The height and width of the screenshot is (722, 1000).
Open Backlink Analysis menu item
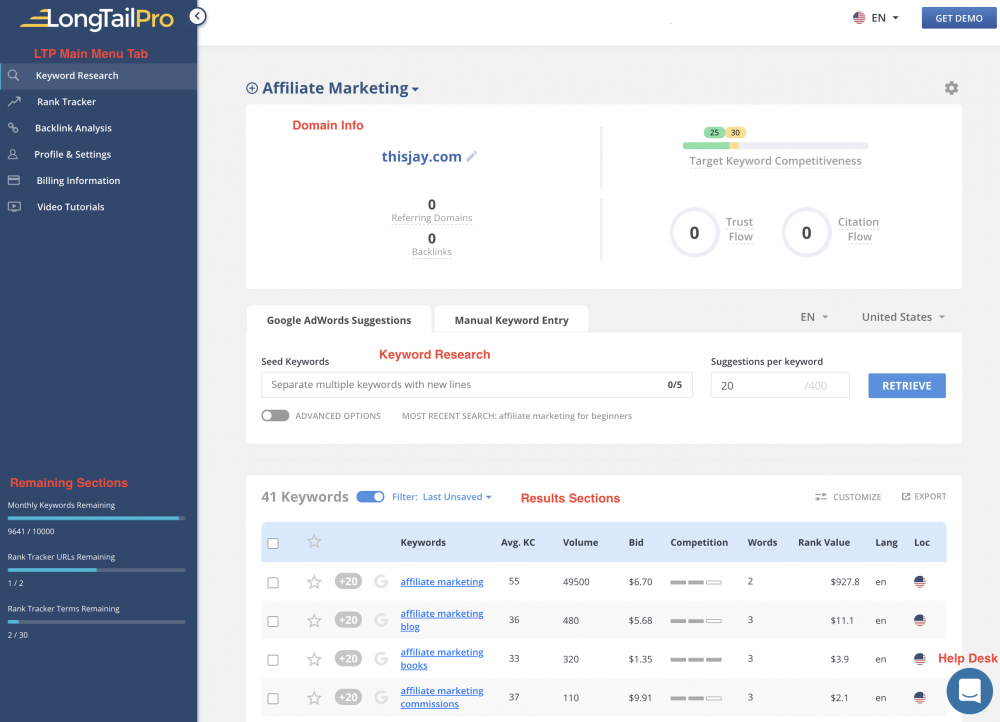coord(98,128)
